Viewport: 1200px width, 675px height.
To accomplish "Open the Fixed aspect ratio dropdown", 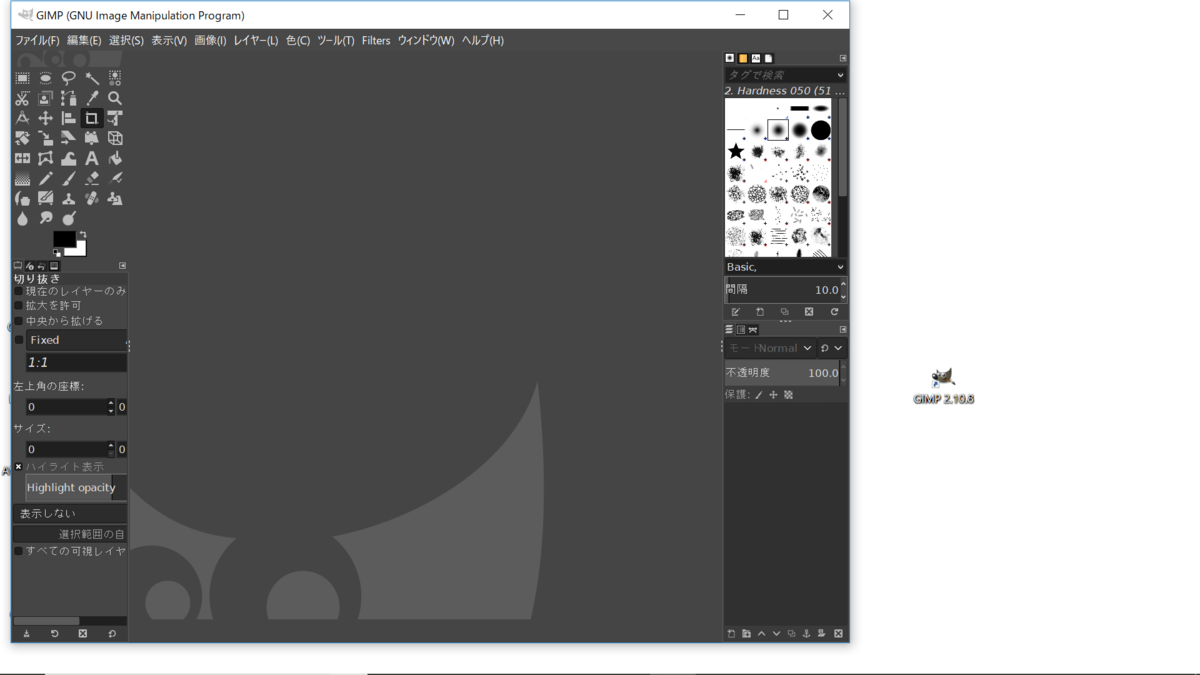I will 77,340.
